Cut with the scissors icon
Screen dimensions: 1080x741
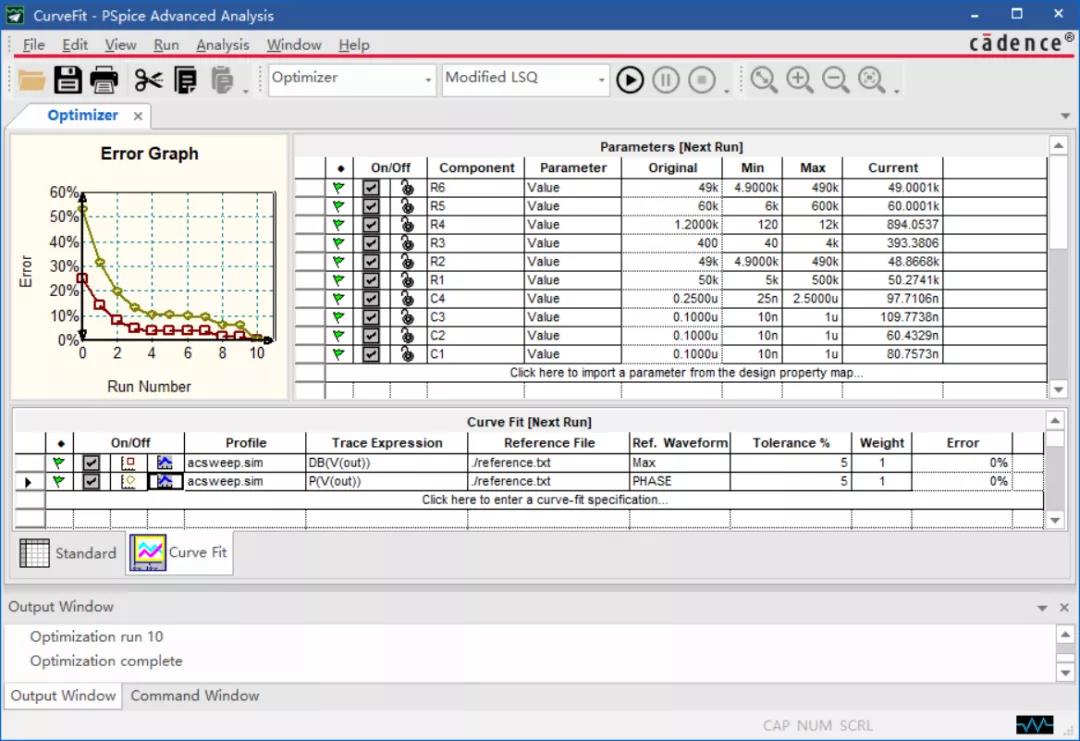(x=148, y=80)
